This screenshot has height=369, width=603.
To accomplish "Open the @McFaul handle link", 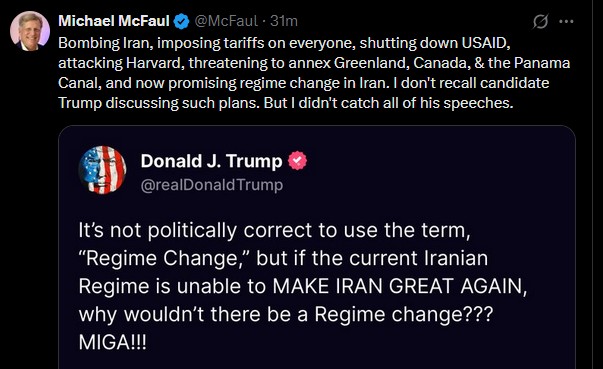I will [226, 21].
